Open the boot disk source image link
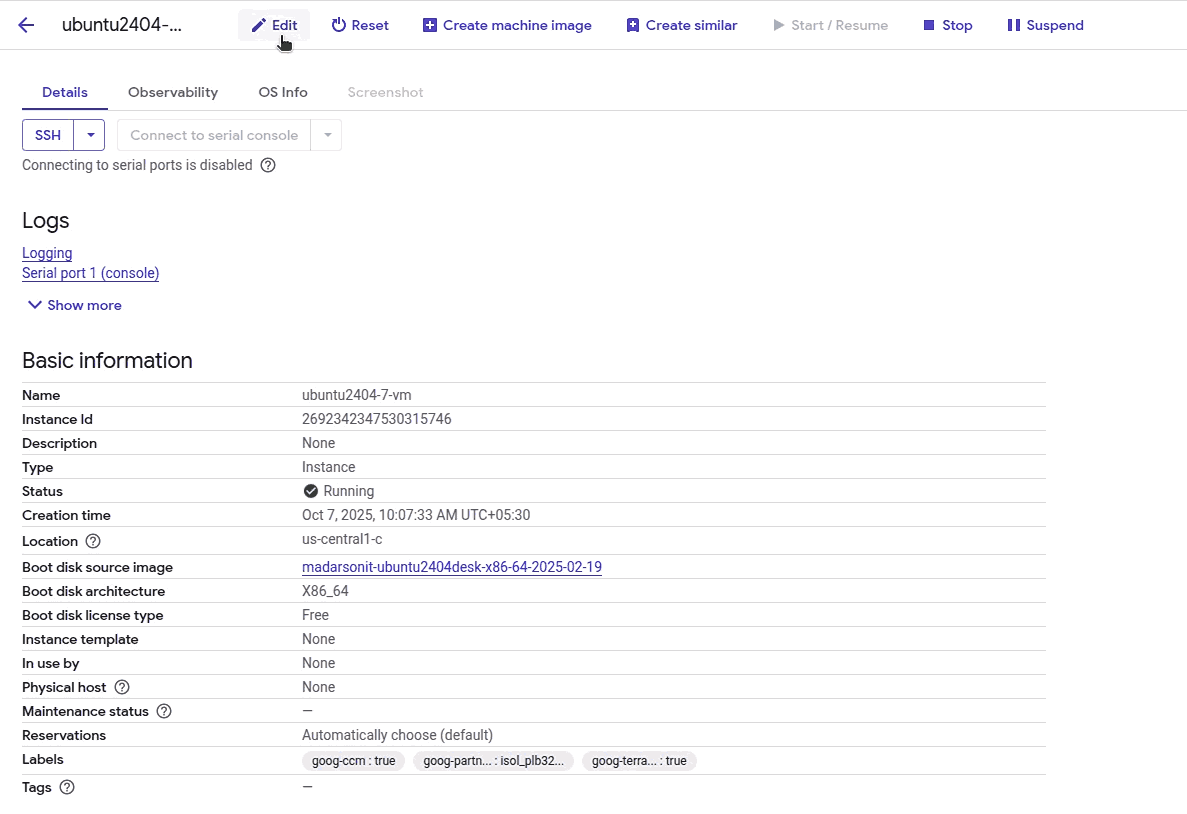The height and width of the screenshot is (814, 1187). (x=452, y=567)
